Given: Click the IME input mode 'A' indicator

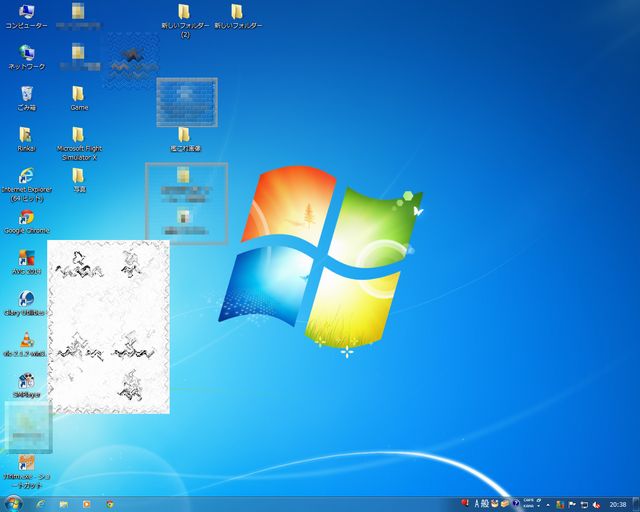Looking at the screenshot, I should [477, 504].
